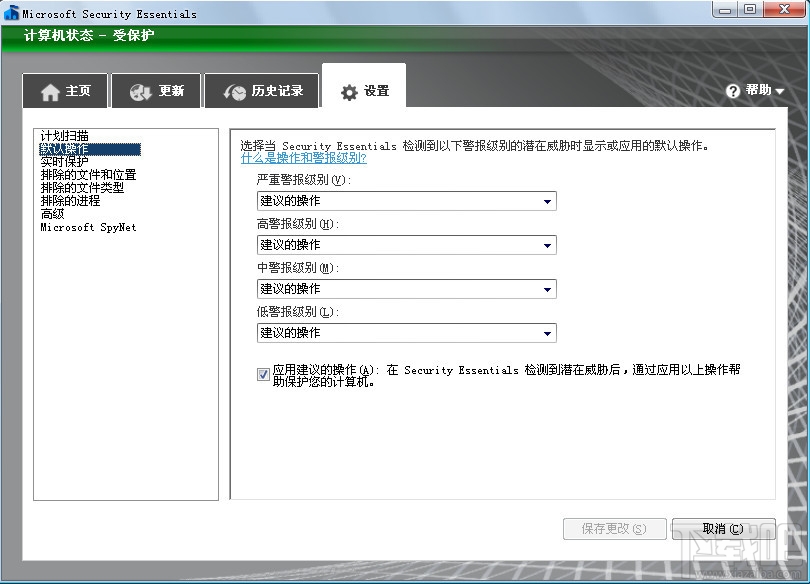The height and width of the screenshot is (584, 810).
Task: Click the 取消 button
Action: [722, 529]
